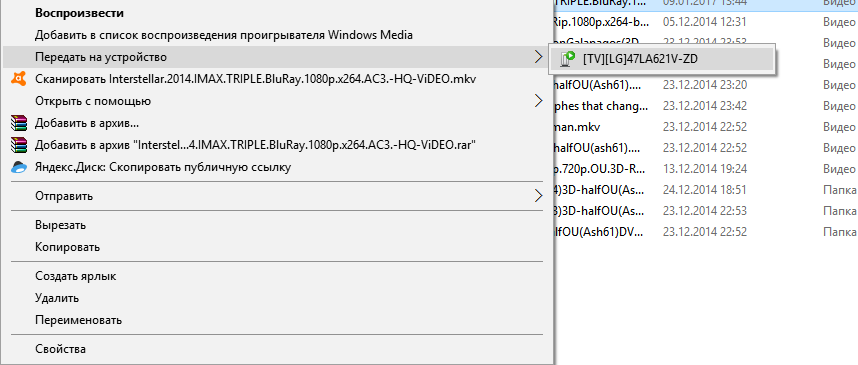
Task: Choose 'Создать ярлык' option
Action: 278,276
